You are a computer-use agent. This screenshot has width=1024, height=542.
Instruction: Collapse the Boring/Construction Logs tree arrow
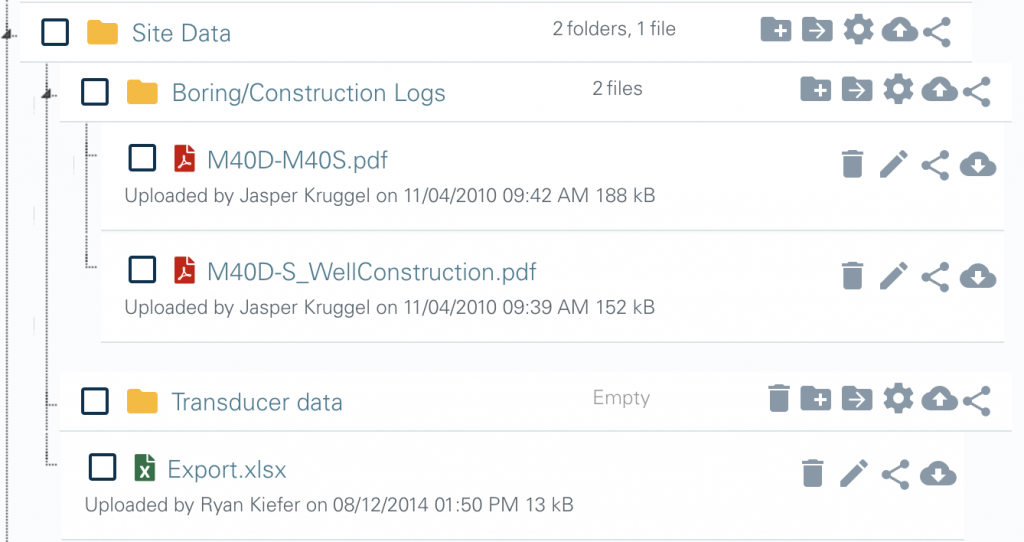(x=46, y=95)
